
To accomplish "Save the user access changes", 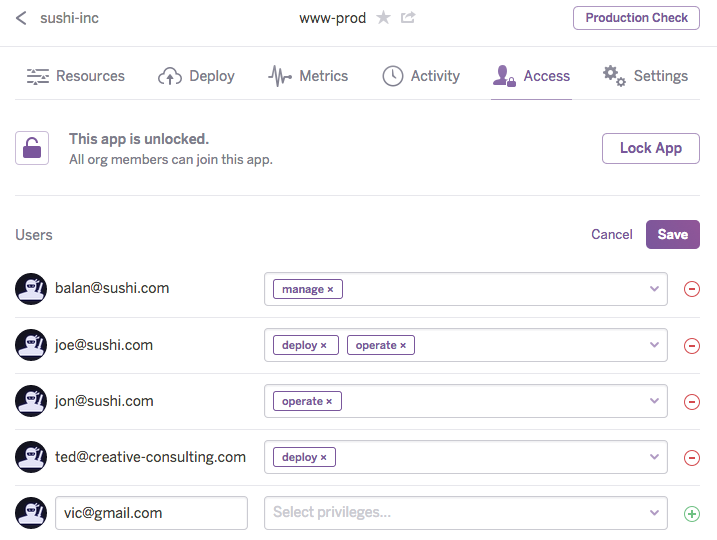I will click(672, 234).
